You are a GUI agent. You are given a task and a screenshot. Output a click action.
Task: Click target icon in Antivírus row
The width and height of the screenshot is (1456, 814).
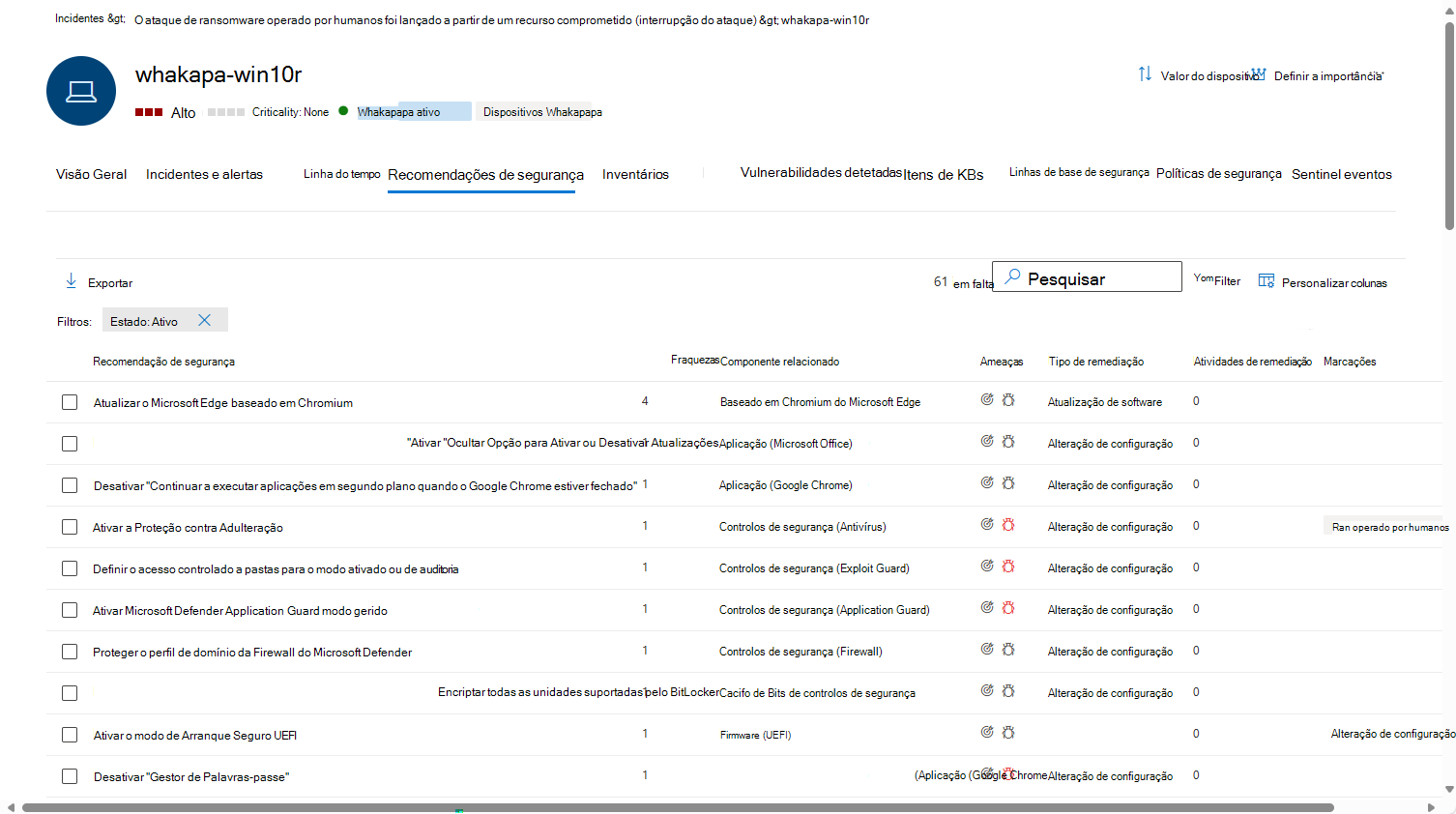(987, 524)
